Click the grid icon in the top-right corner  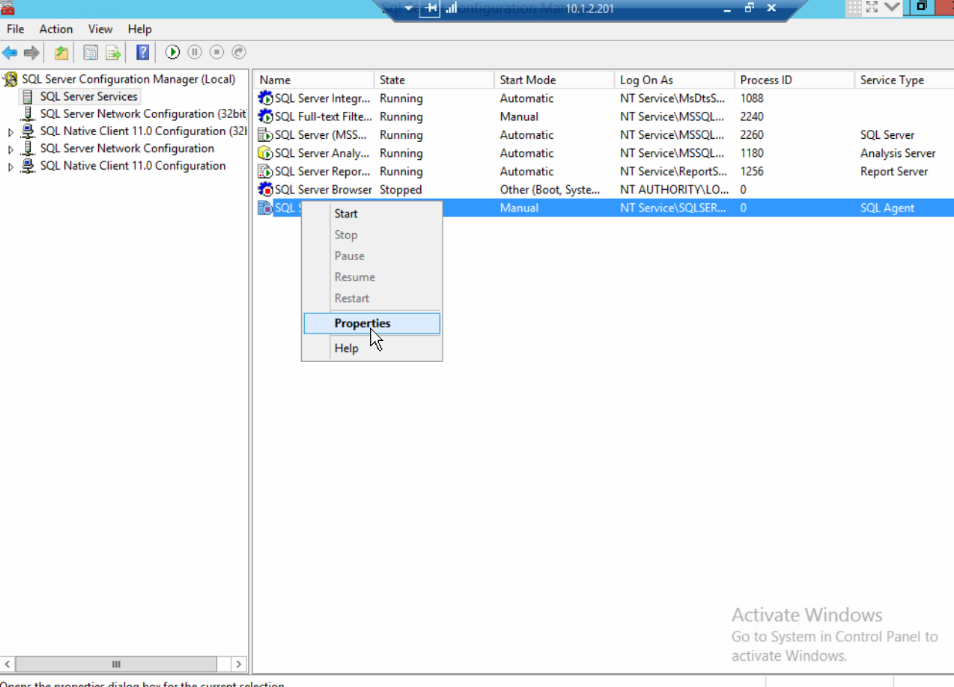tap(854, 7)
